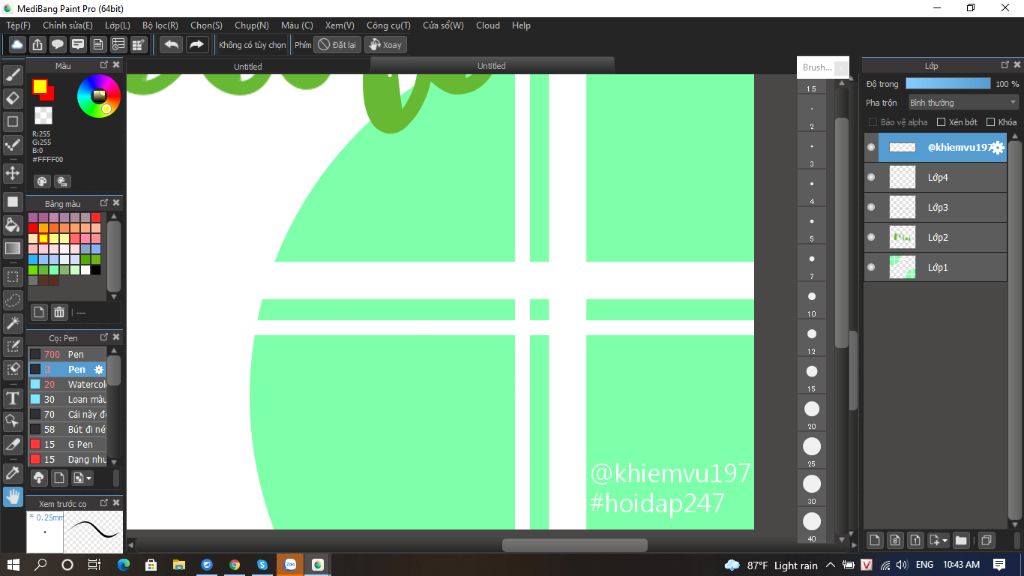Select the Eraser tool
Screen dimensions: 1024x576
pyautogui.click(x=12, y=98)
